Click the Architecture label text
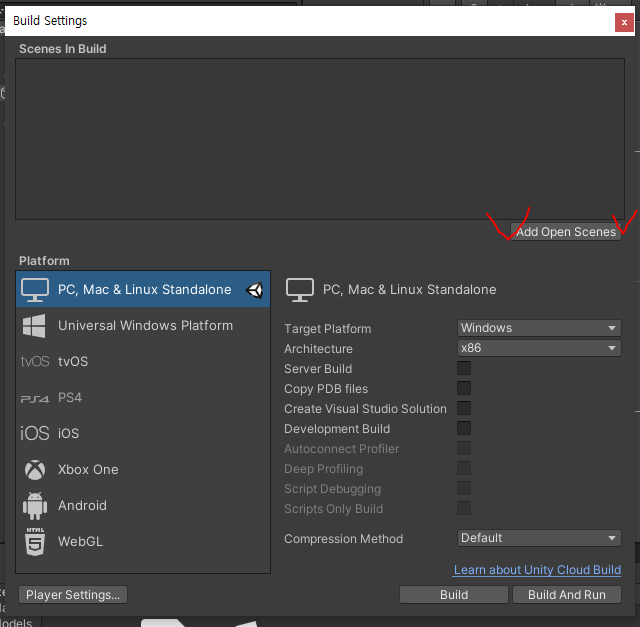640x627 pixels. (318, 349)
